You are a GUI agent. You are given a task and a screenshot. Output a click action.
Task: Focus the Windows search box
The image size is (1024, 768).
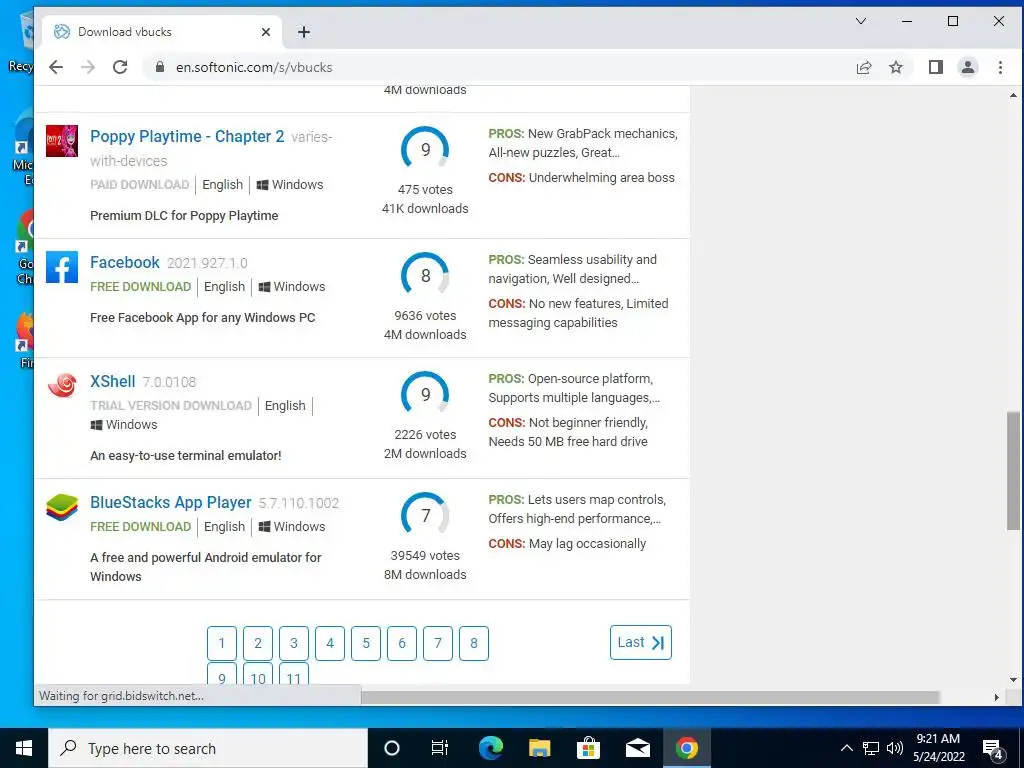tap(208, 748)
